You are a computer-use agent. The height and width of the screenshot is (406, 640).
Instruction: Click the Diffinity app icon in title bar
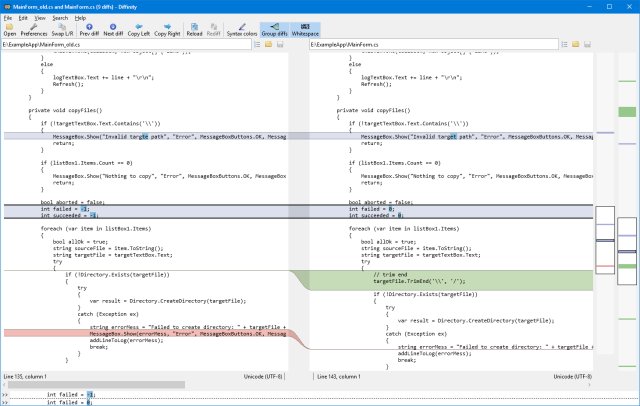pos(7,7)
